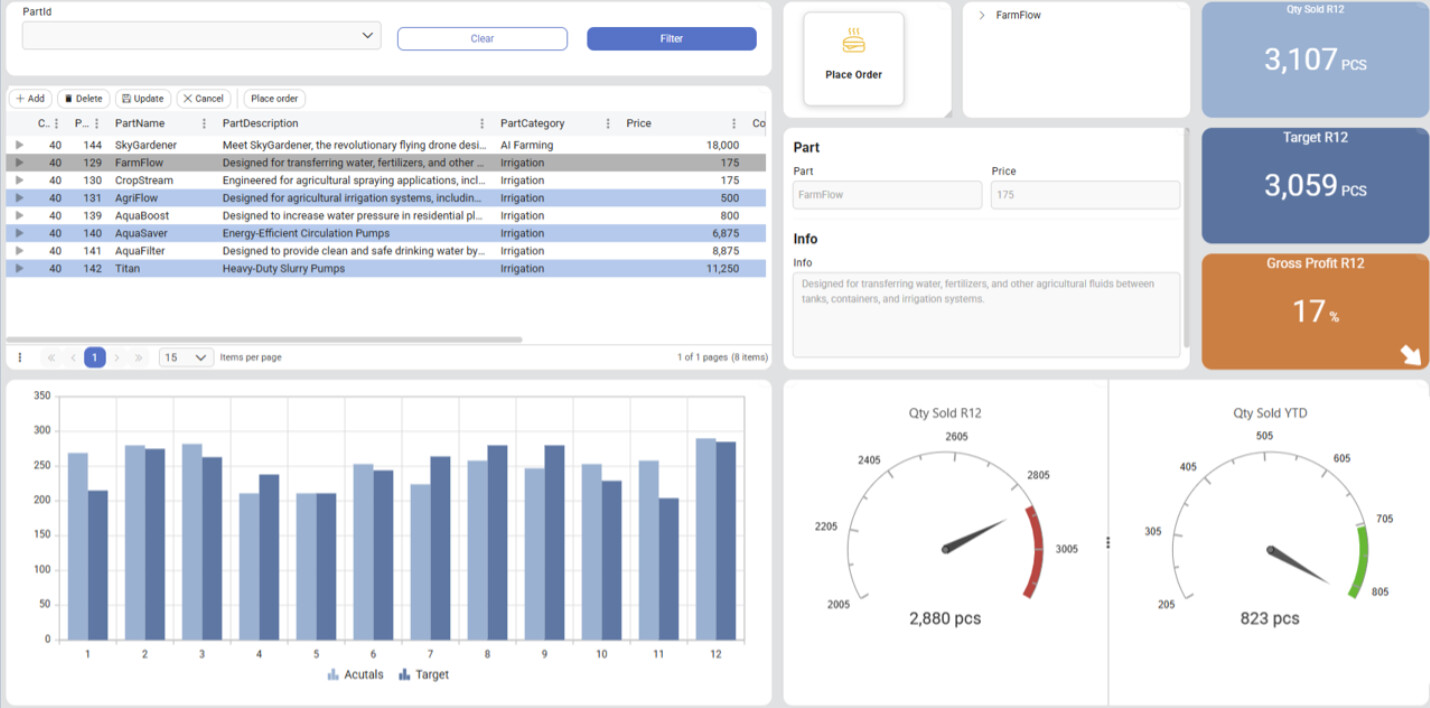Expand the FarmFlow tree node
This screenshot has width=1430, height=708.
coord(982,15)
